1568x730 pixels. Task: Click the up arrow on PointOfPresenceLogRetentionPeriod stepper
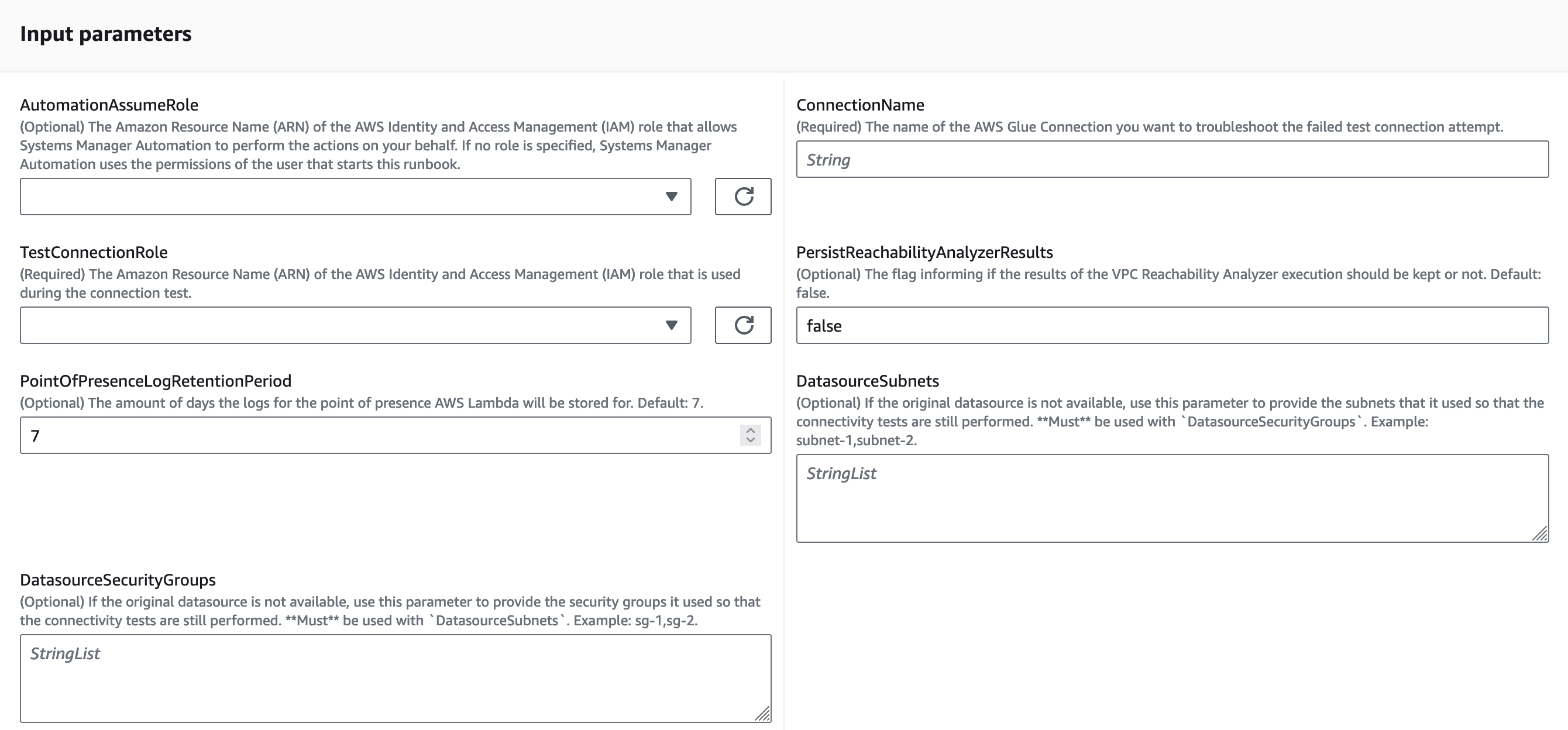coord(751,429)
